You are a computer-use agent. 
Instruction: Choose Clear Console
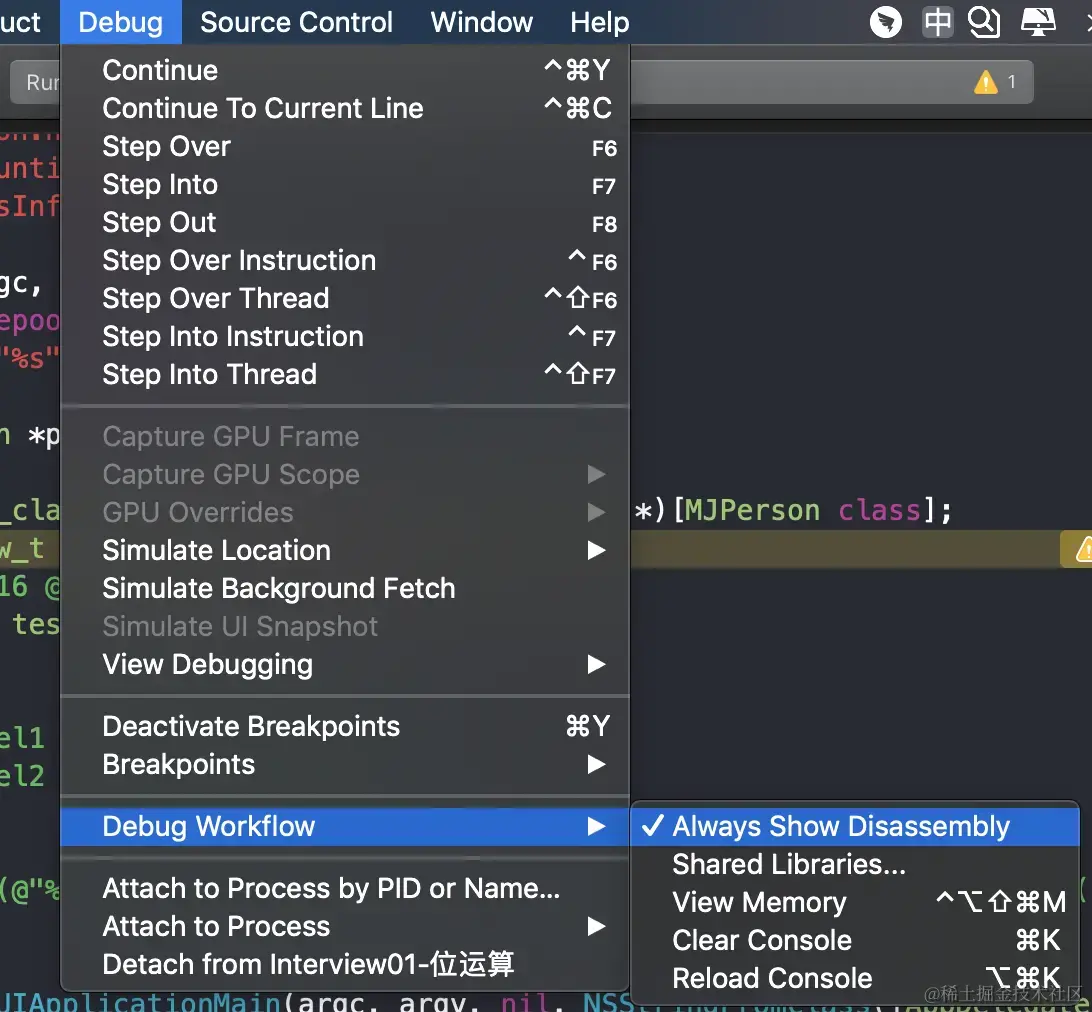pyautogui.click(x=855, y=940)
